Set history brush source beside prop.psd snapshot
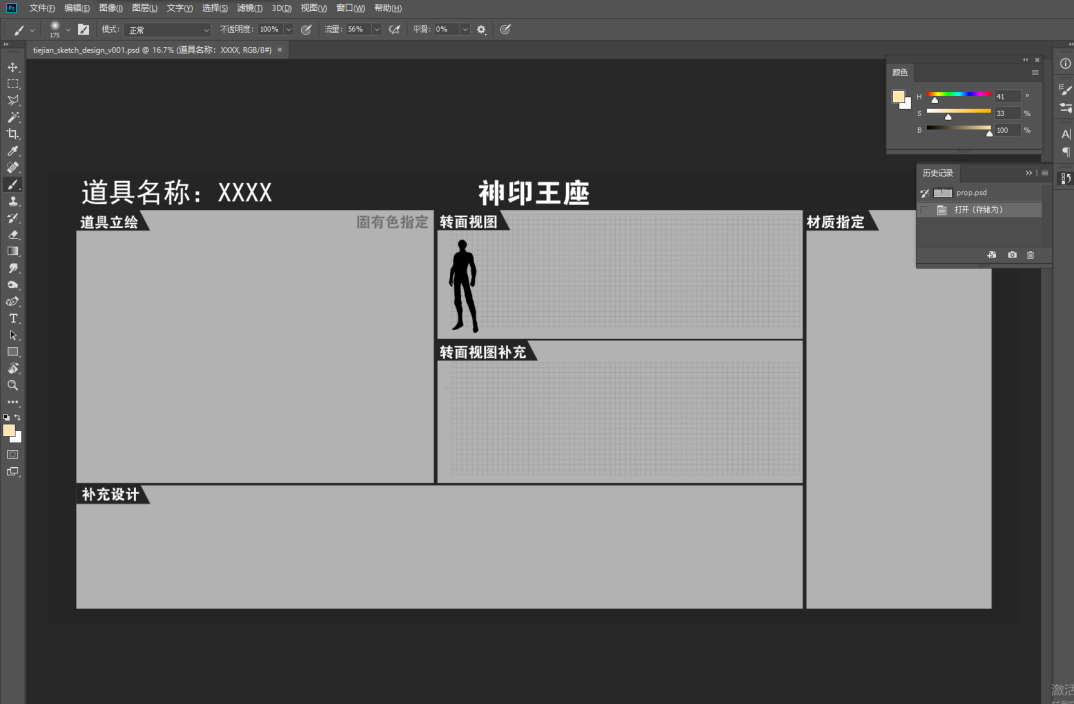This screenshot has height=704, width=1074. tap(925, 193)
